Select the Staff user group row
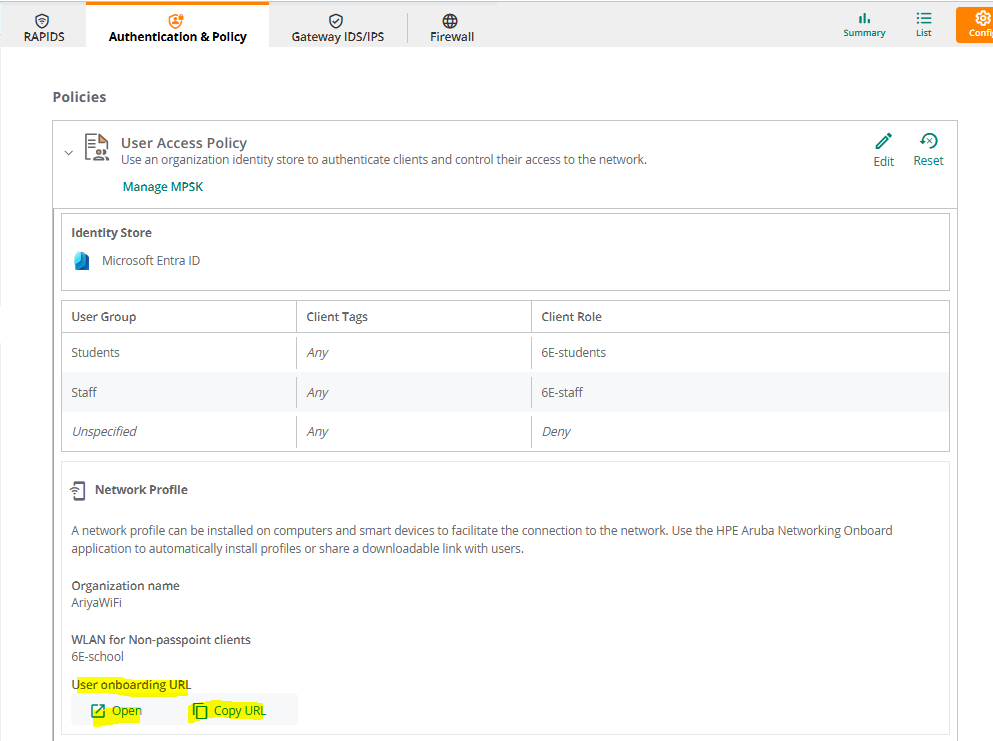Viewport: 993px width, 741px height. pyautogui.click(x=505, y=393)
